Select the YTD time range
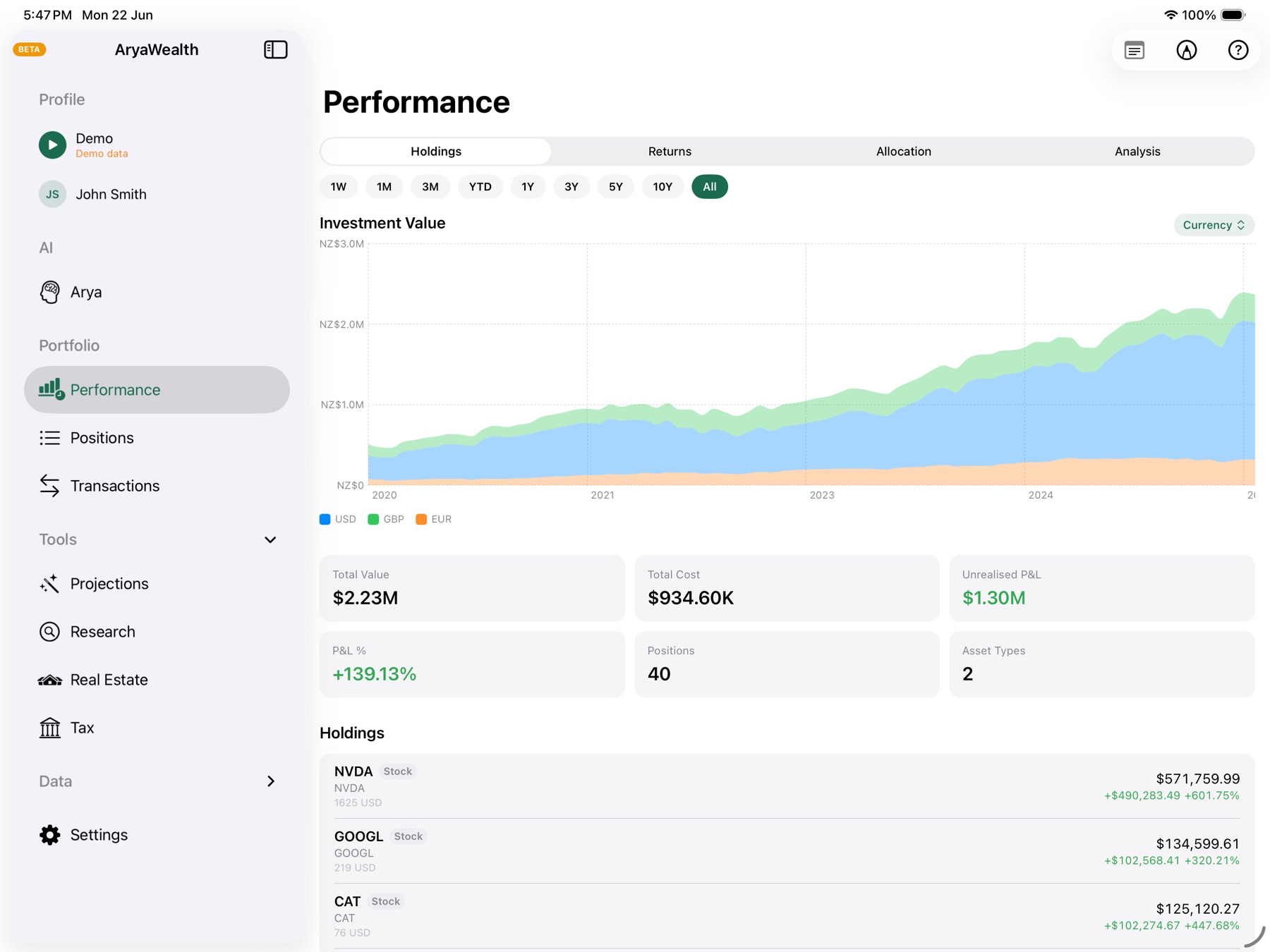Image resolution: width=1270 pixels, height=952 pixels. (x=480, y=187)
